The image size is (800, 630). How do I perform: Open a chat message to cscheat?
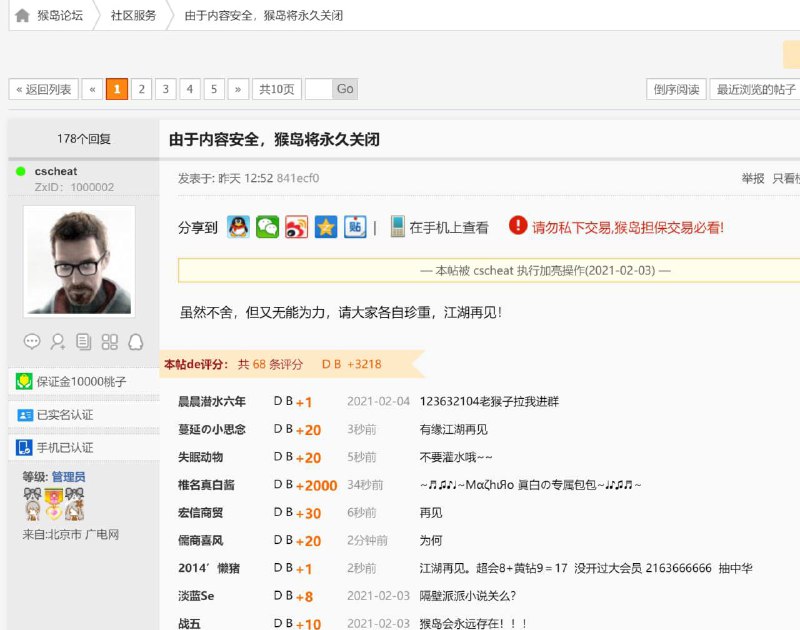(32, 341)
